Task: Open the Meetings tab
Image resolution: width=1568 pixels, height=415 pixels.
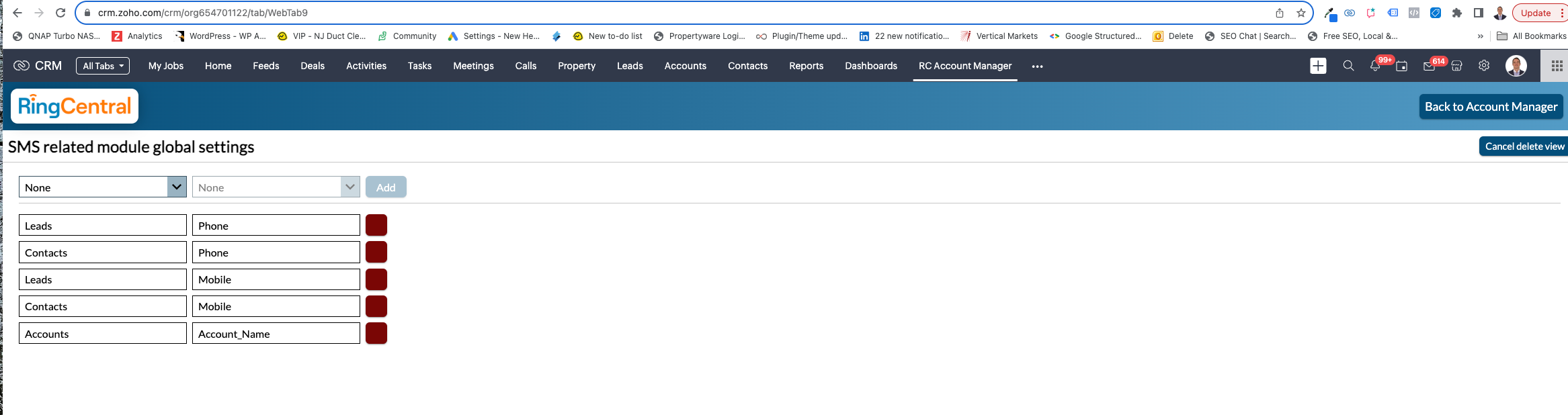Action: (x=474, y=66)
